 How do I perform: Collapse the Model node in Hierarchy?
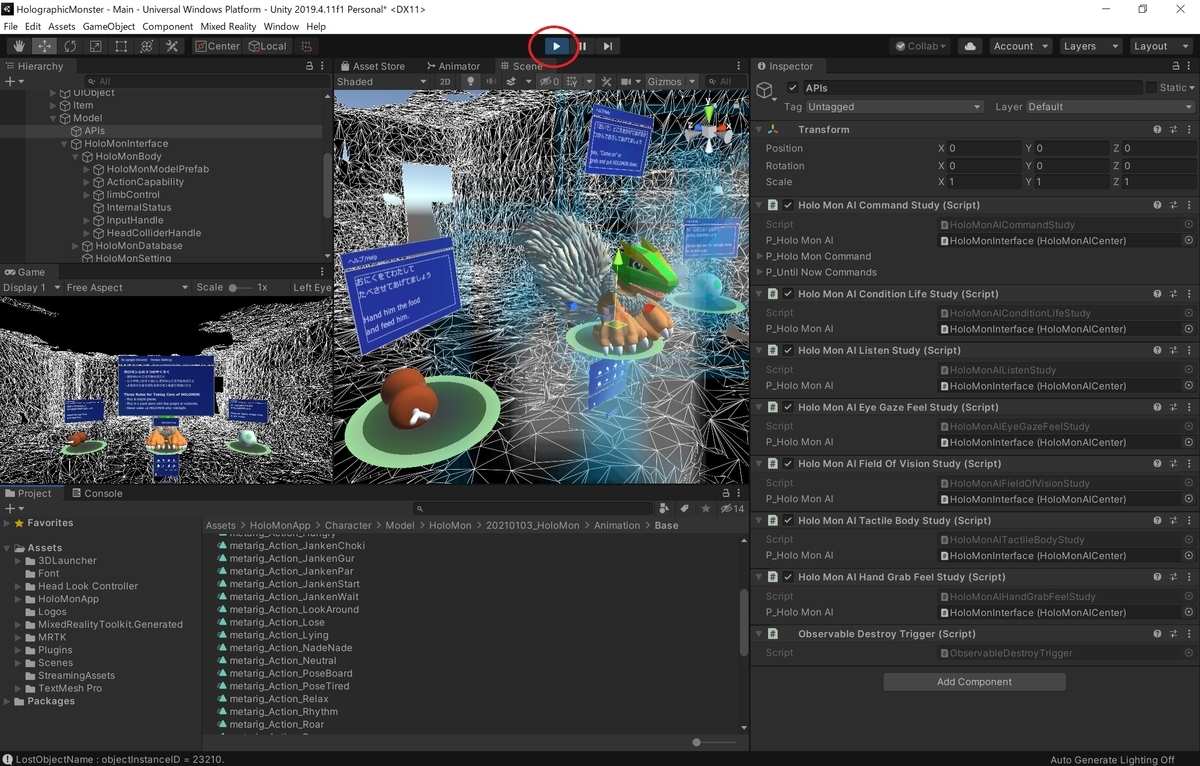tap(53, 118)
